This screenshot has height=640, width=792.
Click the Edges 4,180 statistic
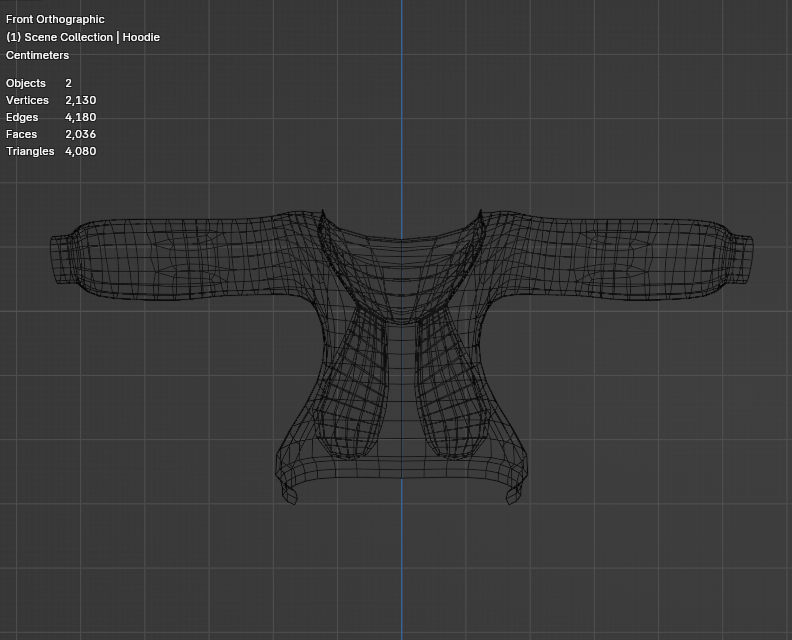point(51,117)
